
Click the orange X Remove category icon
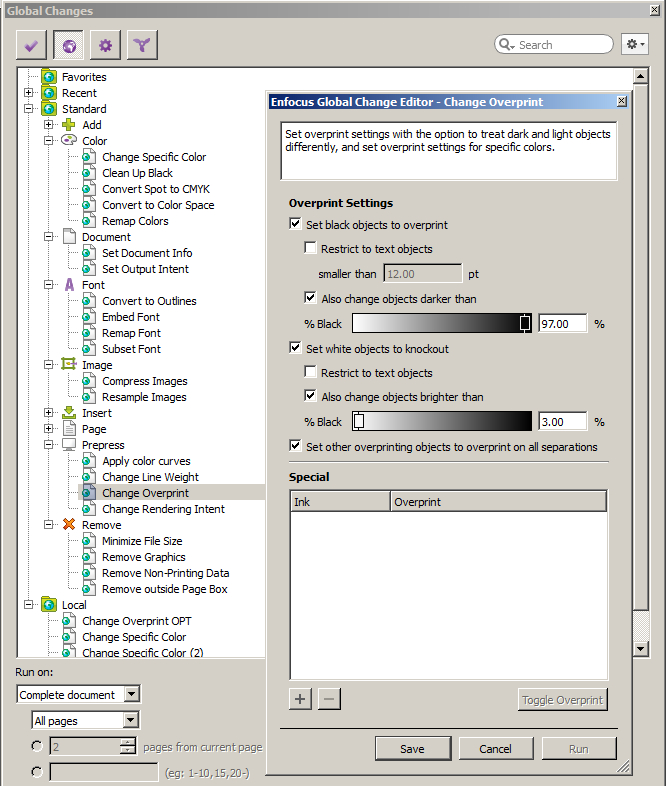[x=69, y=524]
